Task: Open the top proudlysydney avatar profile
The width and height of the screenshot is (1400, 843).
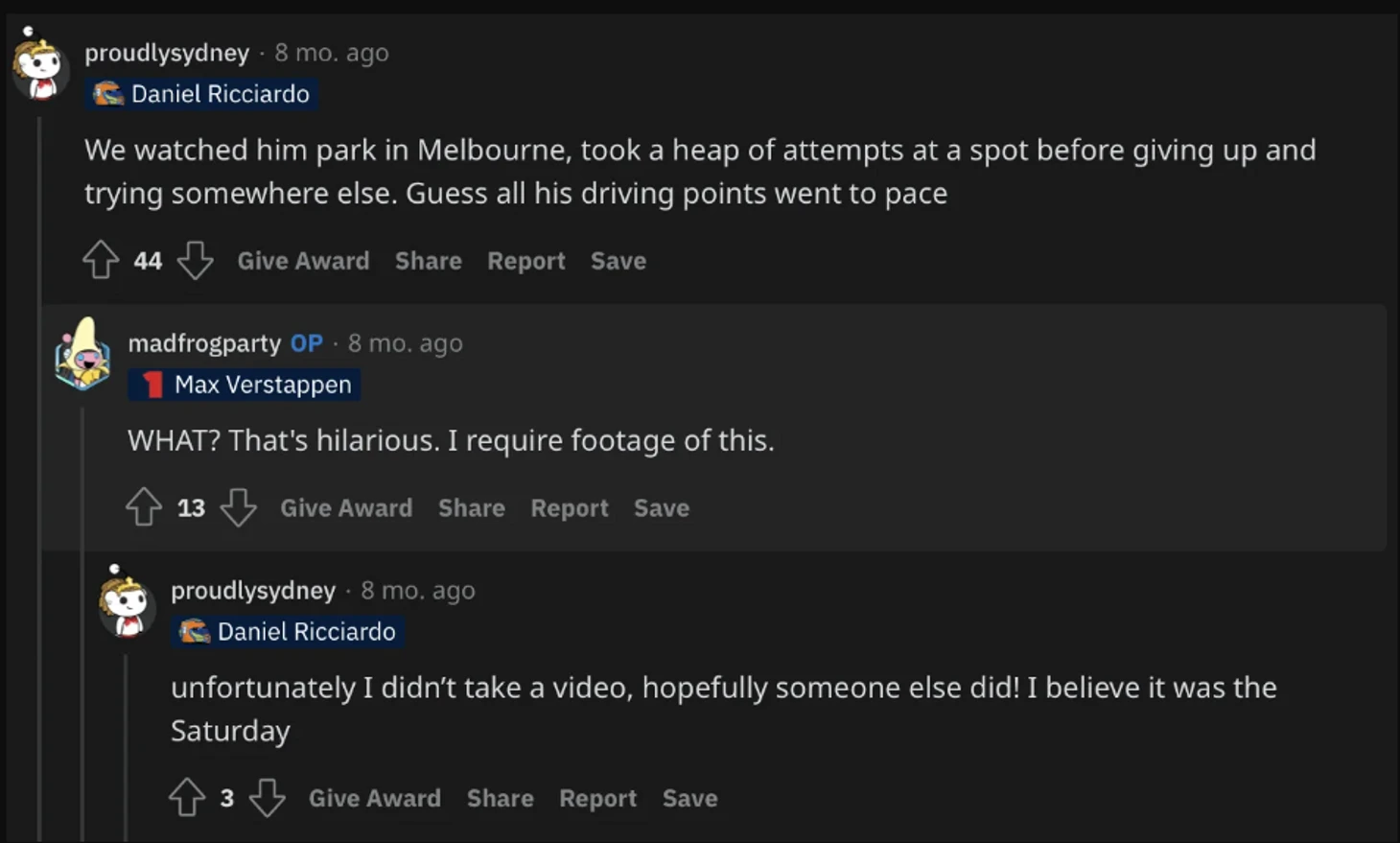Action: click(x=39, y=67)
